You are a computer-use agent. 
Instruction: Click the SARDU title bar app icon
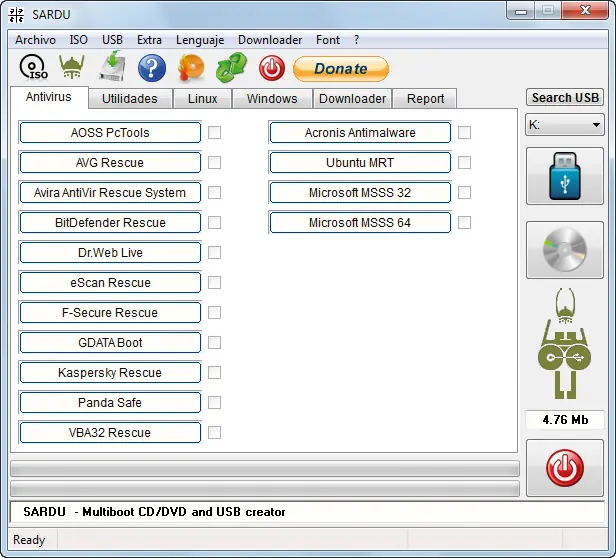16,15
